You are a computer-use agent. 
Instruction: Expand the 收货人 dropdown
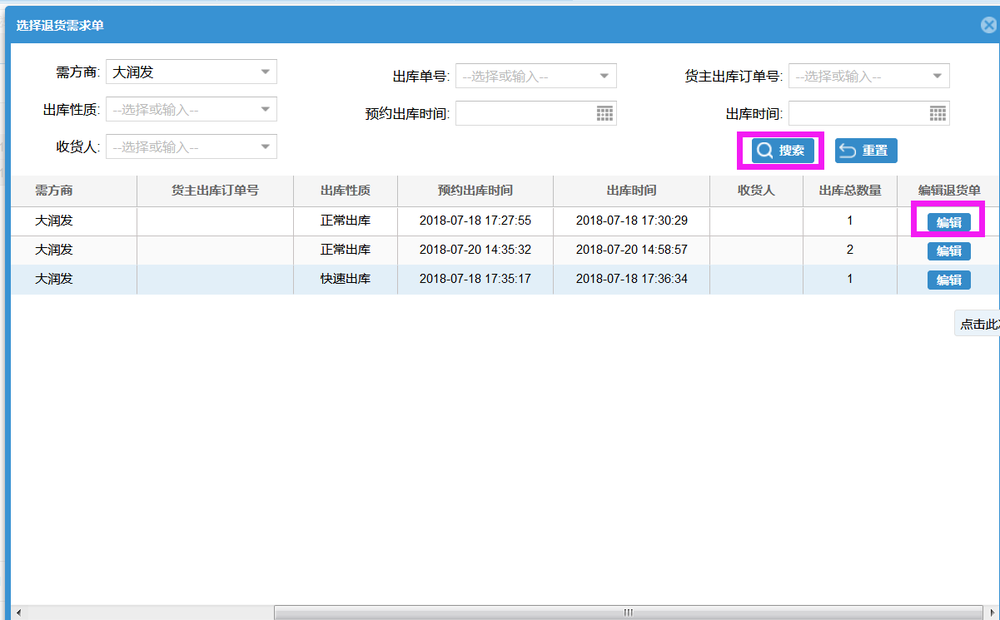265,147
